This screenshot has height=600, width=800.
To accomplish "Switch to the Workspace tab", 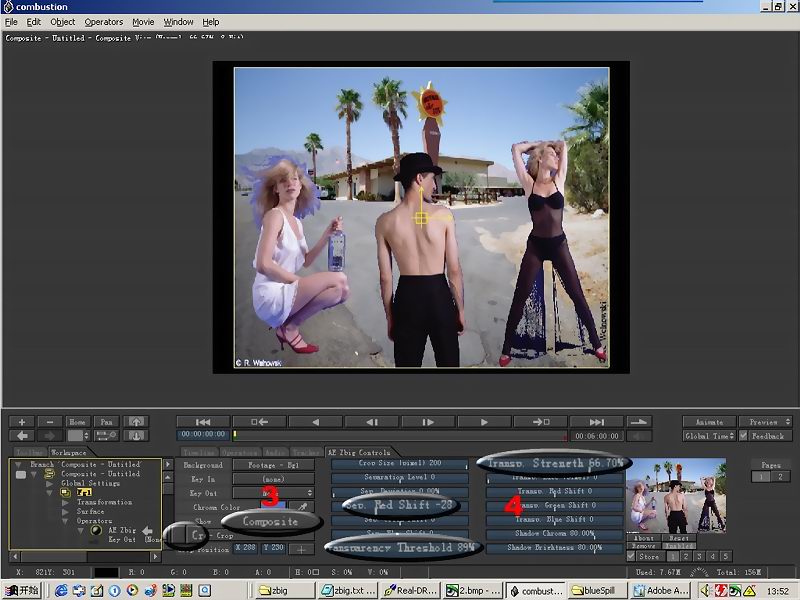I will [69, 452].
